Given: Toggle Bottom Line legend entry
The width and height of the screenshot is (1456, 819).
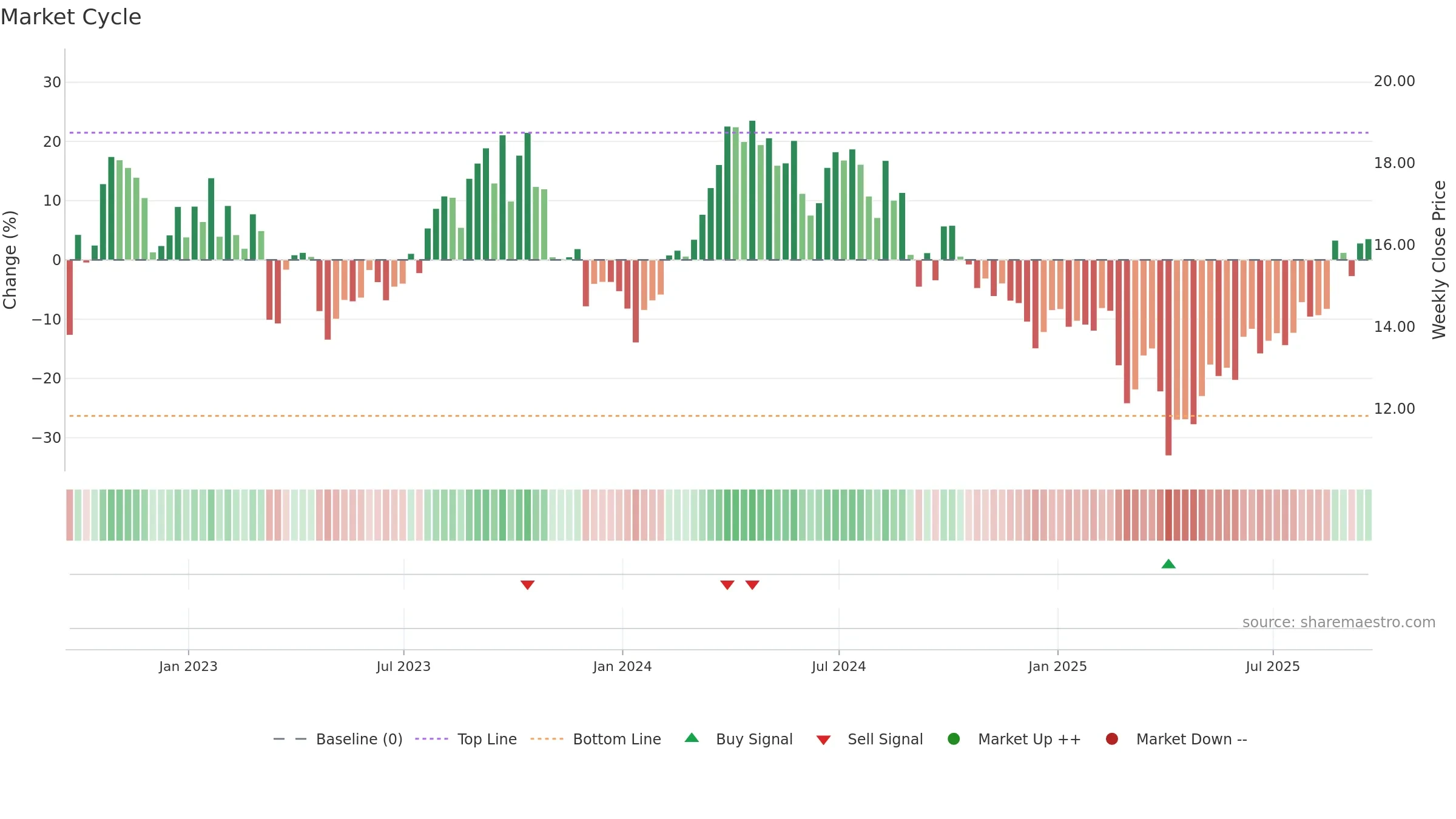Looking at the screenshot, I should click(596, 740).
